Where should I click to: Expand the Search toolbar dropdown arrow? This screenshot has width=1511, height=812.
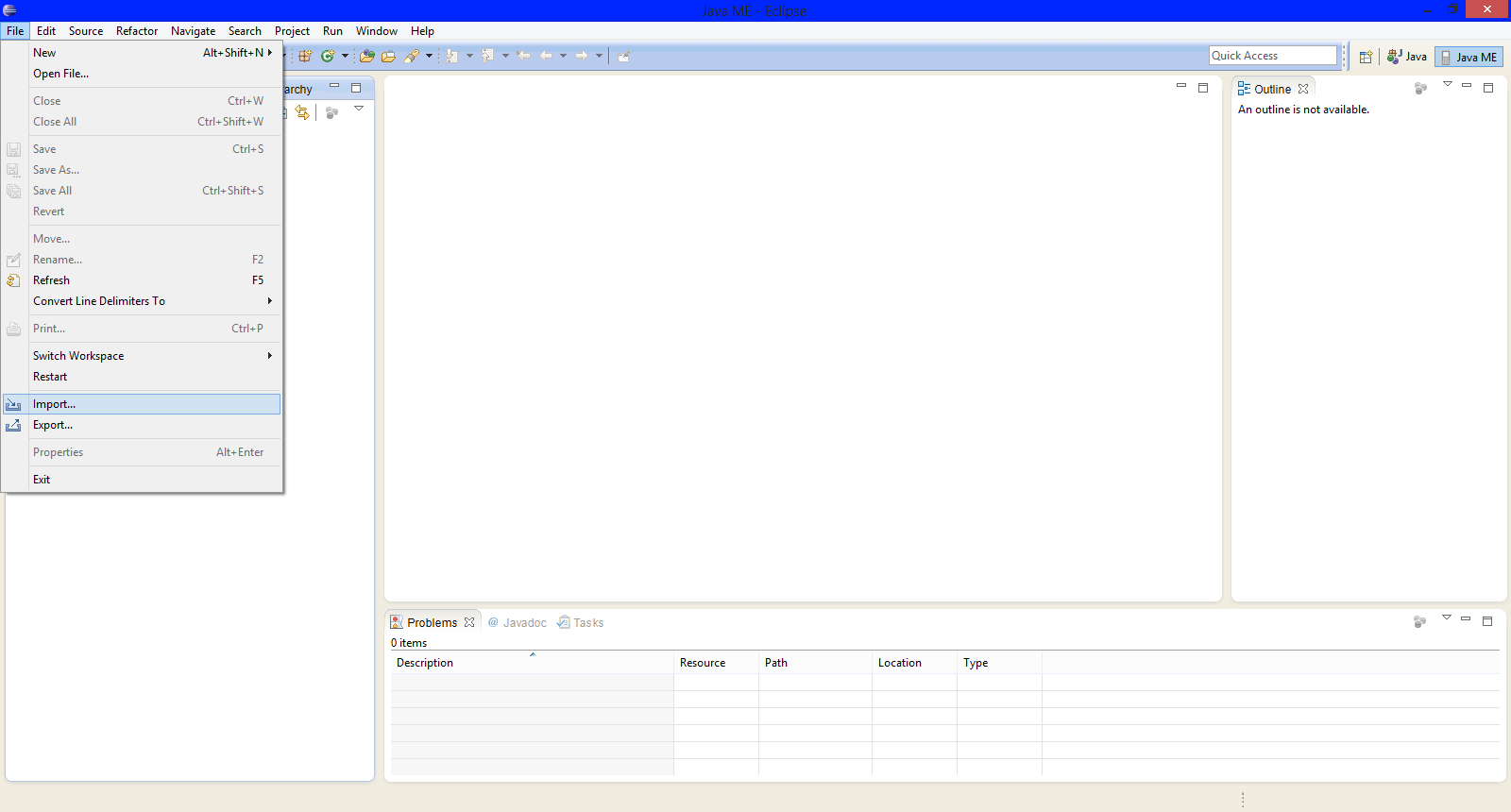pyautogui.click(x=429, y=56)
